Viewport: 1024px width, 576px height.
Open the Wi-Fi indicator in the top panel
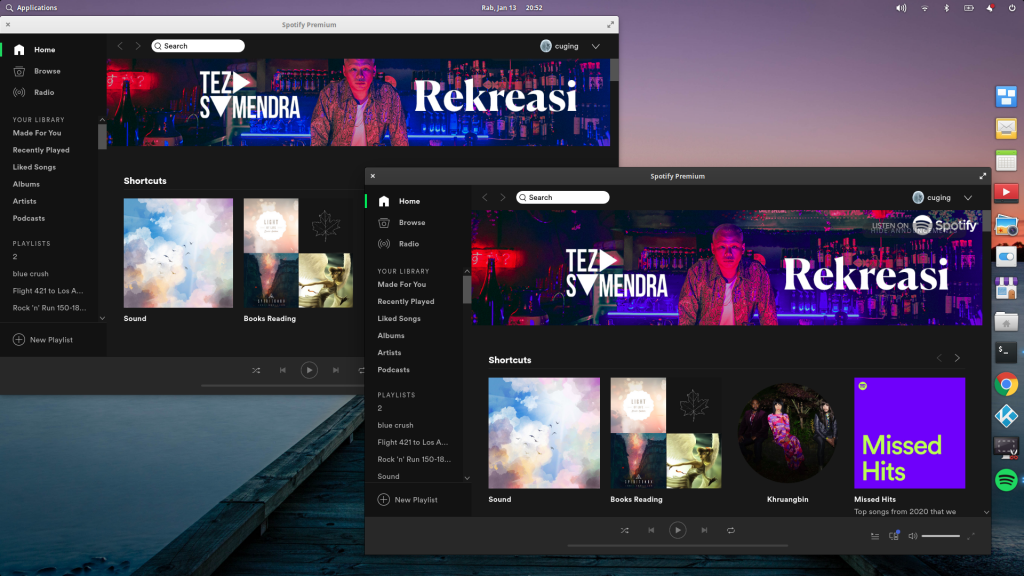[x=925, y=8]
